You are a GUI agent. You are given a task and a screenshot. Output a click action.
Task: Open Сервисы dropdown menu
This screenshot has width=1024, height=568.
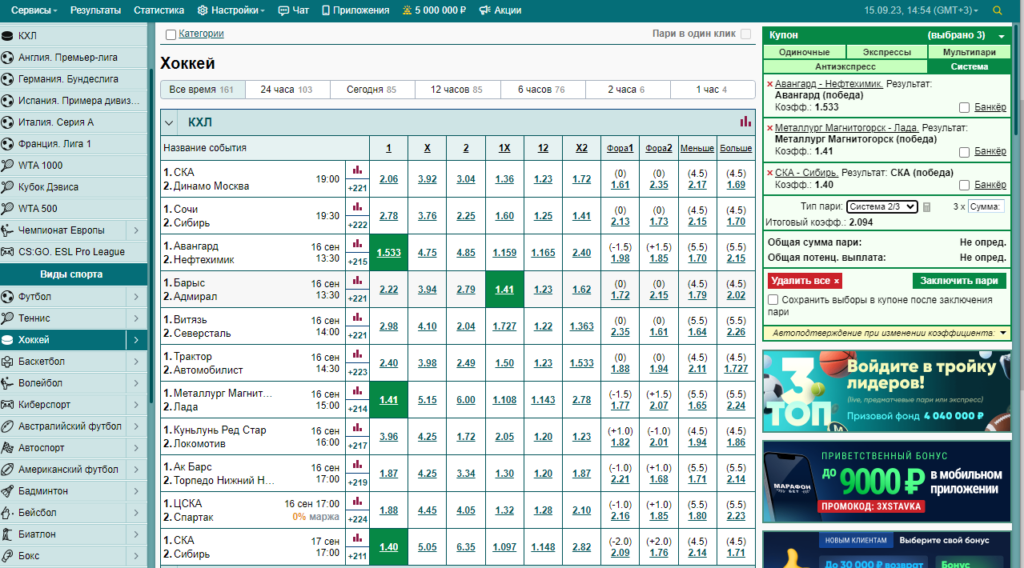coord(34,10)
